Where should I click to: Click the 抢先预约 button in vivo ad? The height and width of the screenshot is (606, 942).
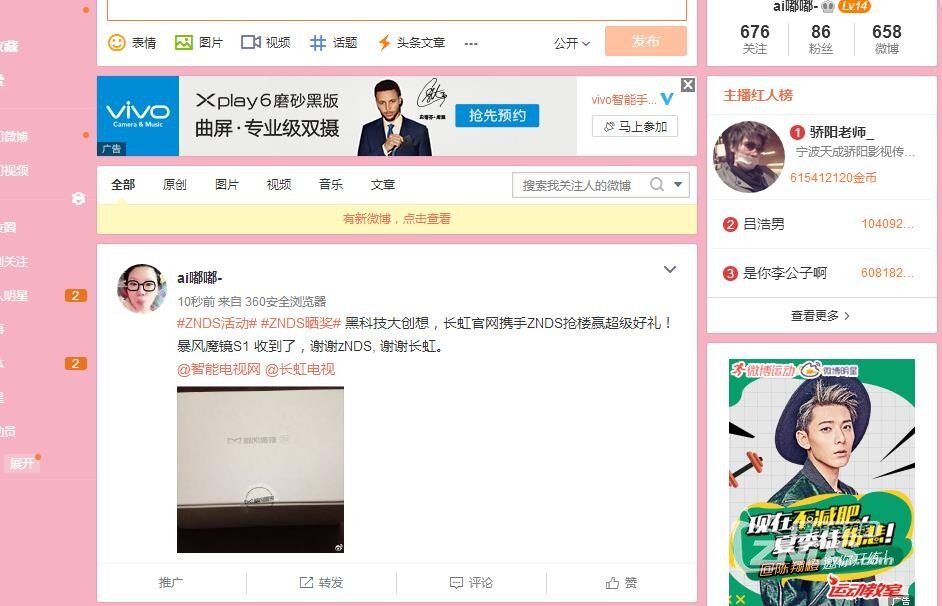497,115
